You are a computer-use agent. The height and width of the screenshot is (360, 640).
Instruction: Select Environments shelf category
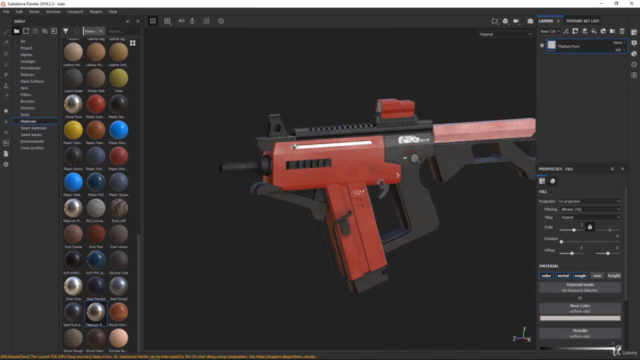[x=32, y=141]
